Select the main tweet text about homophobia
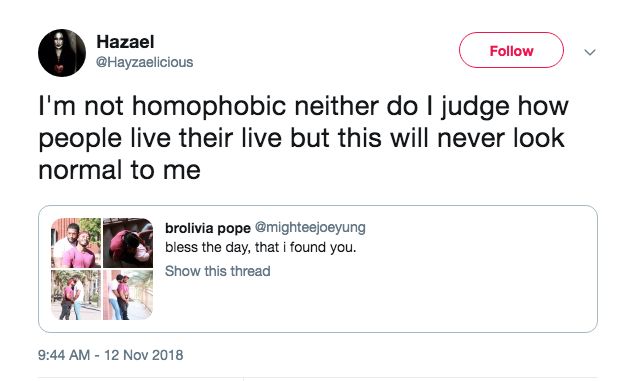The image size is (619, 381). pyautogui.click(x=303, y=138)
